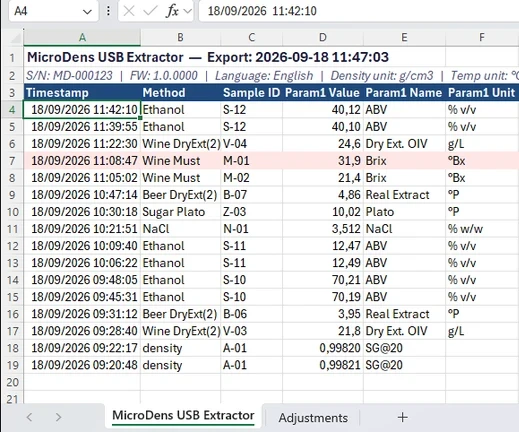Select the Param1 Value header cell
519x432 pixels.
(x=323, y=93)
